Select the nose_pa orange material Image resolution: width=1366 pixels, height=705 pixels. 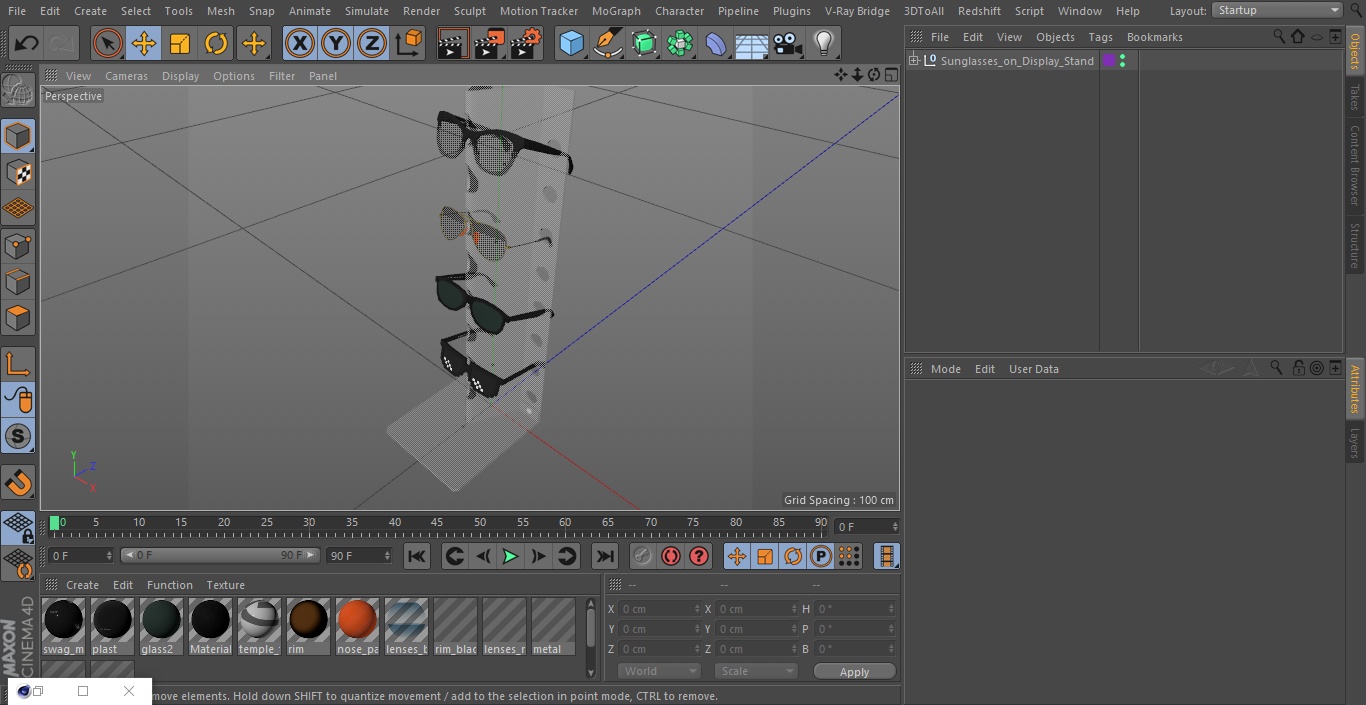357,626
